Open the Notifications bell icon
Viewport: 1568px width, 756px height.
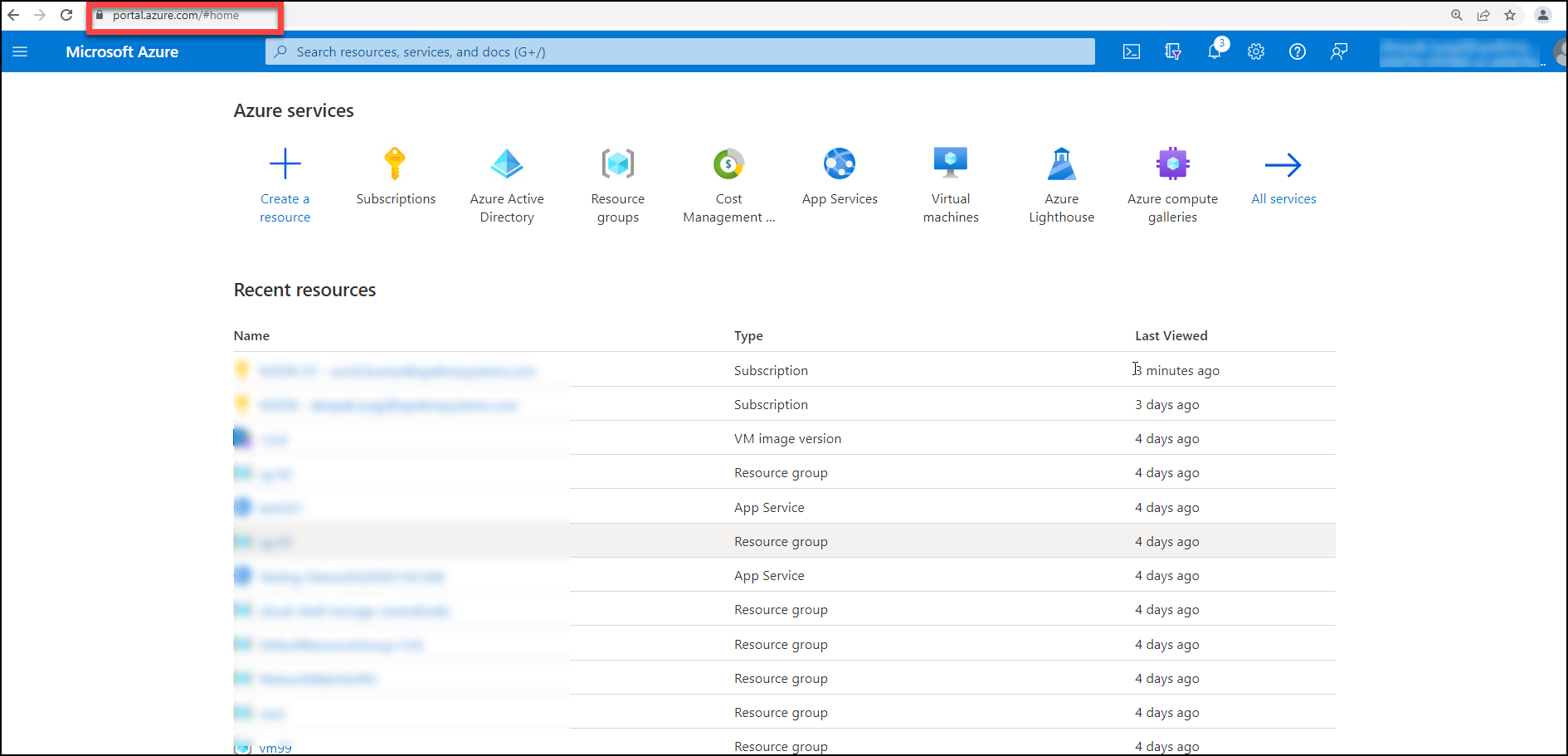[1215, 51]
